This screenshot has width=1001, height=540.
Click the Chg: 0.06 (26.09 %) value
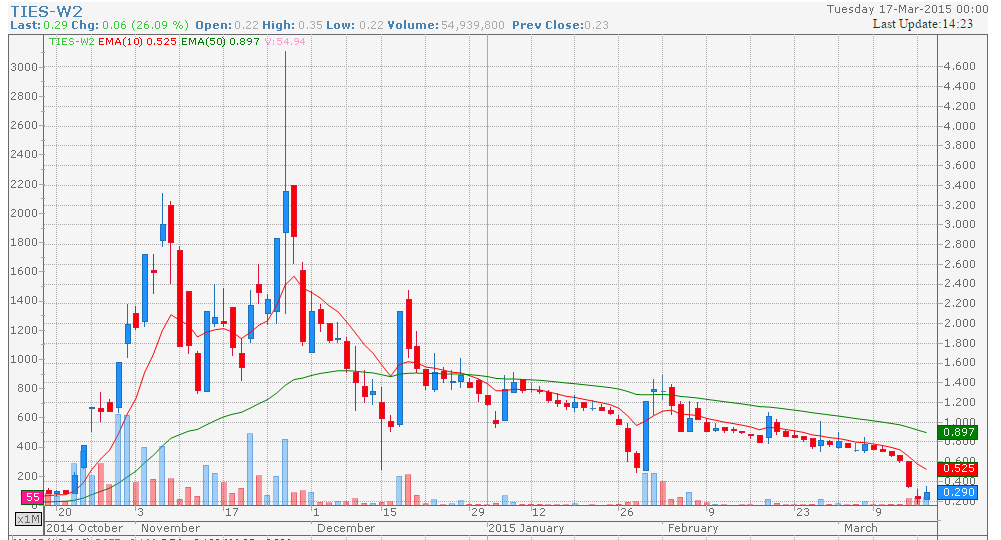coord(130,26)
